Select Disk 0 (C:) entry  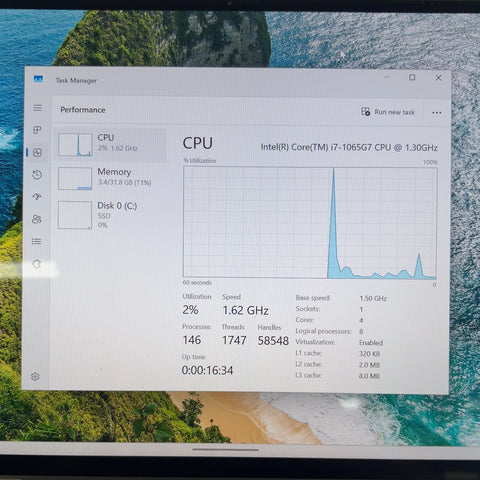(x=110, y=215)
